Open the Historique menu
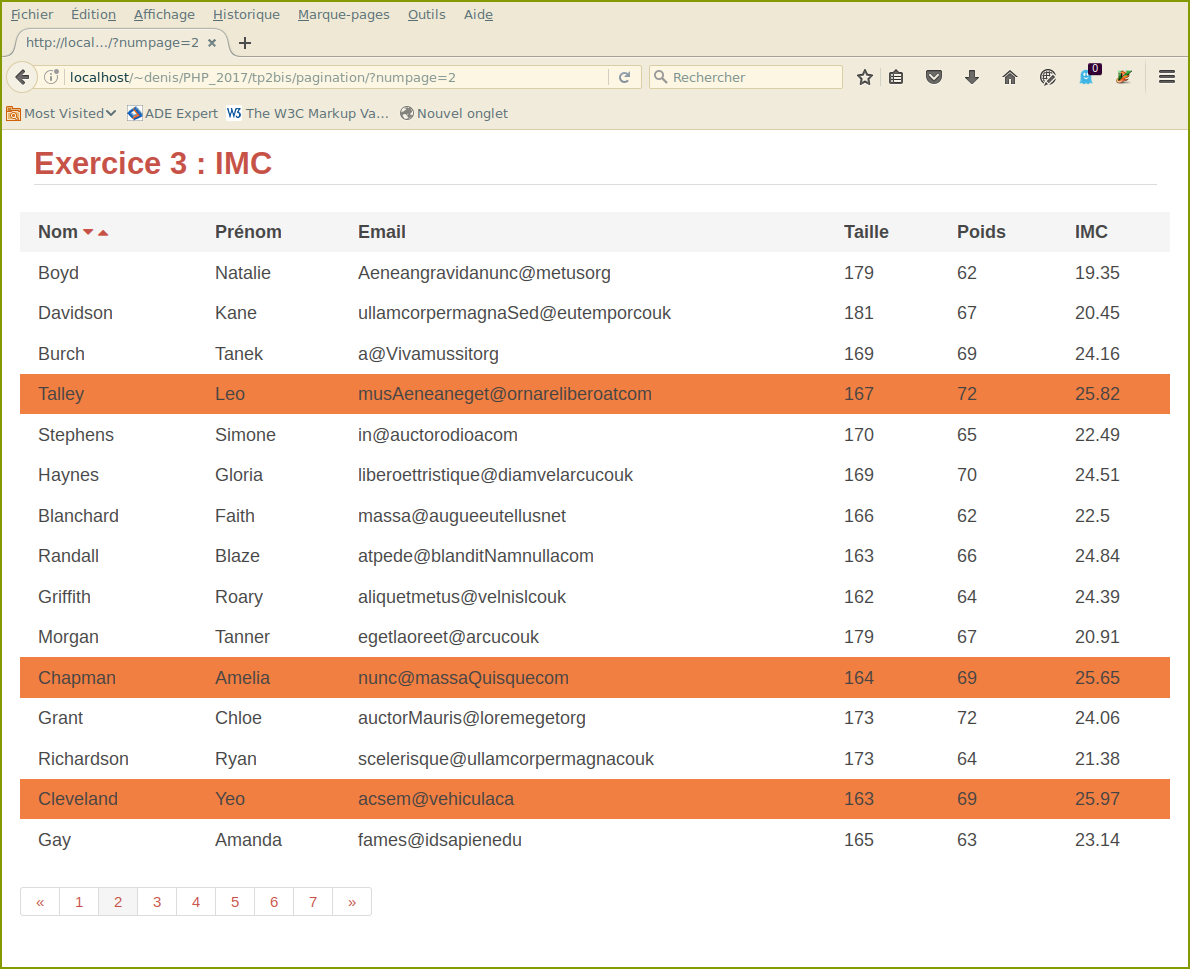Image resolution: width=1190 pixels, height=969 pixels. [246, 14]
